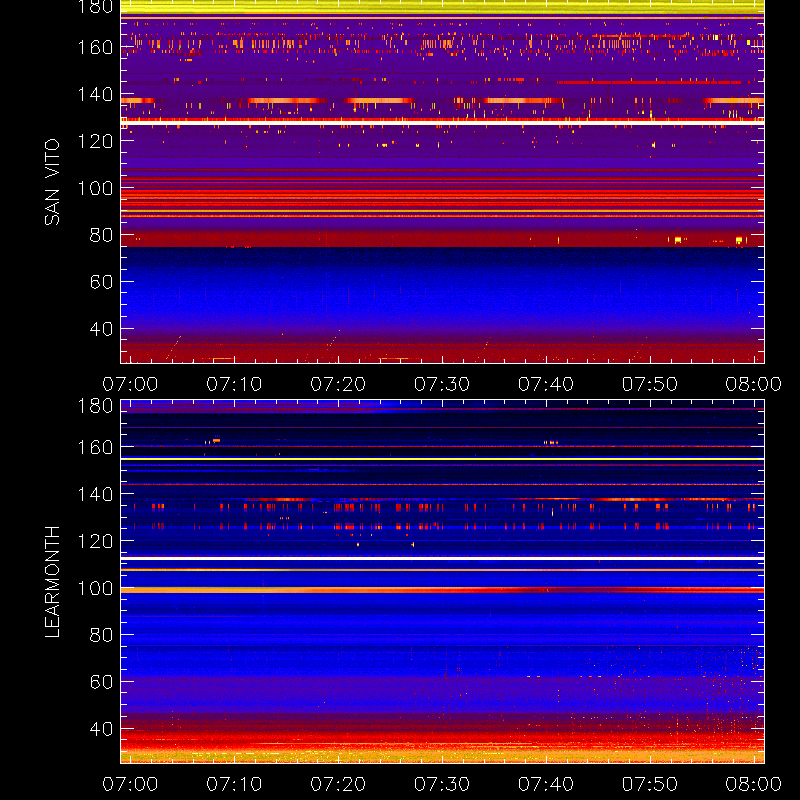Click 08:00 time label under Learmonth plot
The width and height of the screenshot is (800, 800).
(x=754, y=784)
